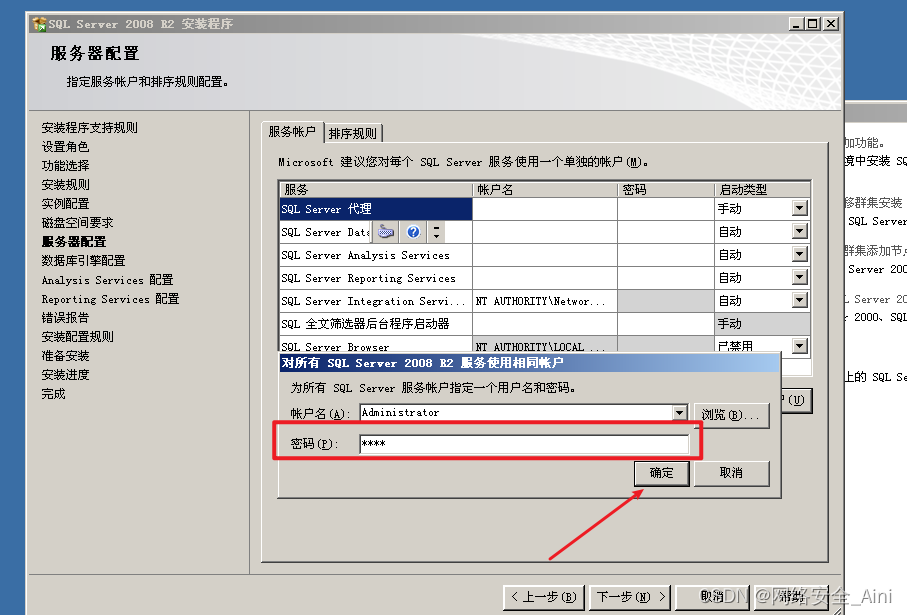Image resolution: width=907 pixels, height=615 pixels.
Task: Click the 密码(P) password input field
Action: pyautogui.click(x=524, y=444)
